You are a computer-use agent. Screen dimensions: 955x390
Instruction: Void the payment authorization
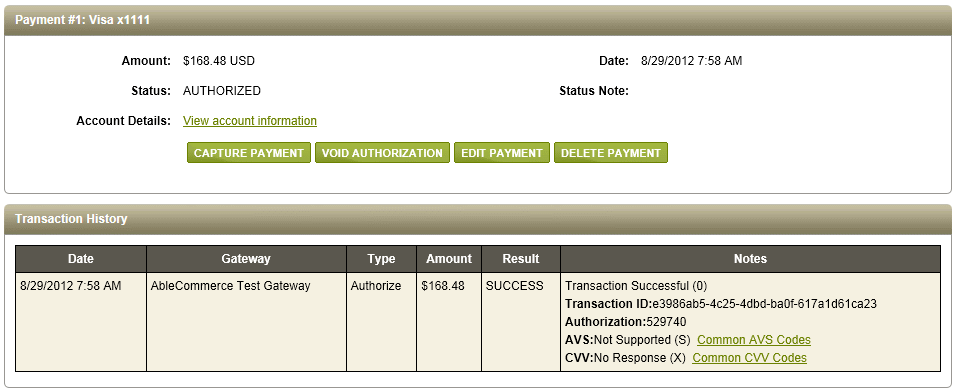pos(382,153)
